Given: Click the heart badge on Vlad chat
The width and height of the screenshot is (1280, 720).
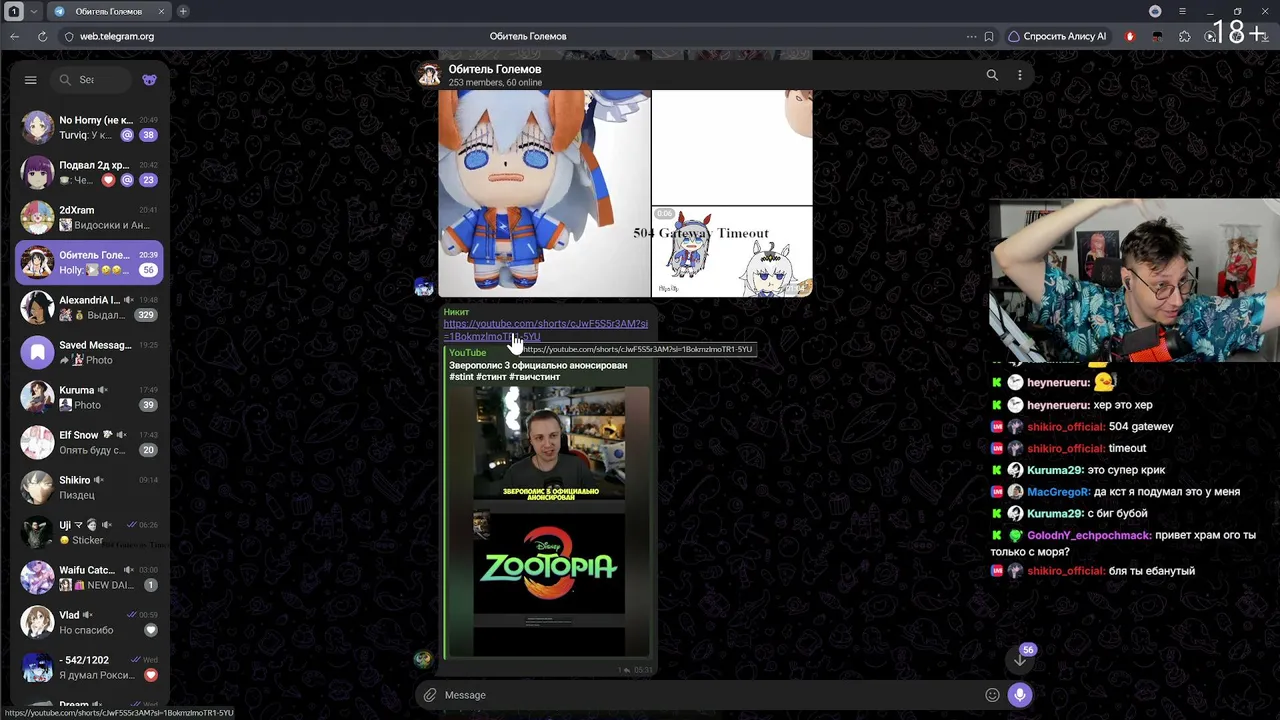Looking at the screenshot, I should pyautogui.click(x=151, y=630).
